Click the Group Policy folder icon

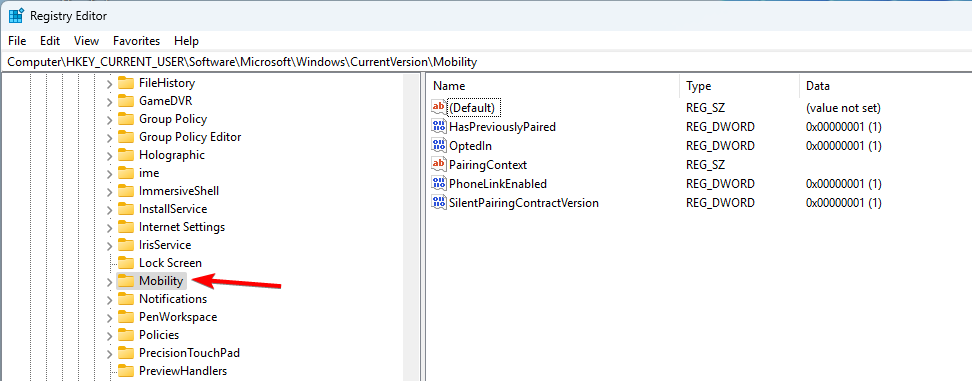click(126, 119)
